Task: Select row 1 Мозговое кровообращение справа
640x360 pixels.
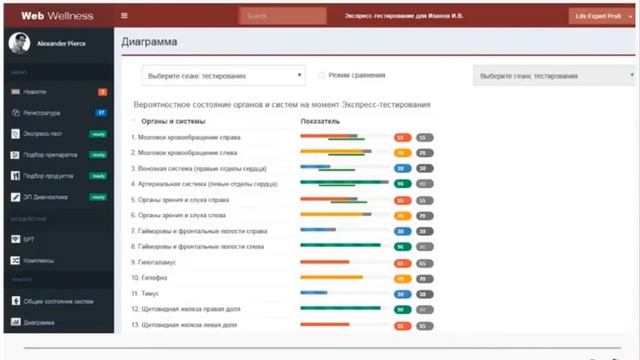Action: (x=186, y=138)
